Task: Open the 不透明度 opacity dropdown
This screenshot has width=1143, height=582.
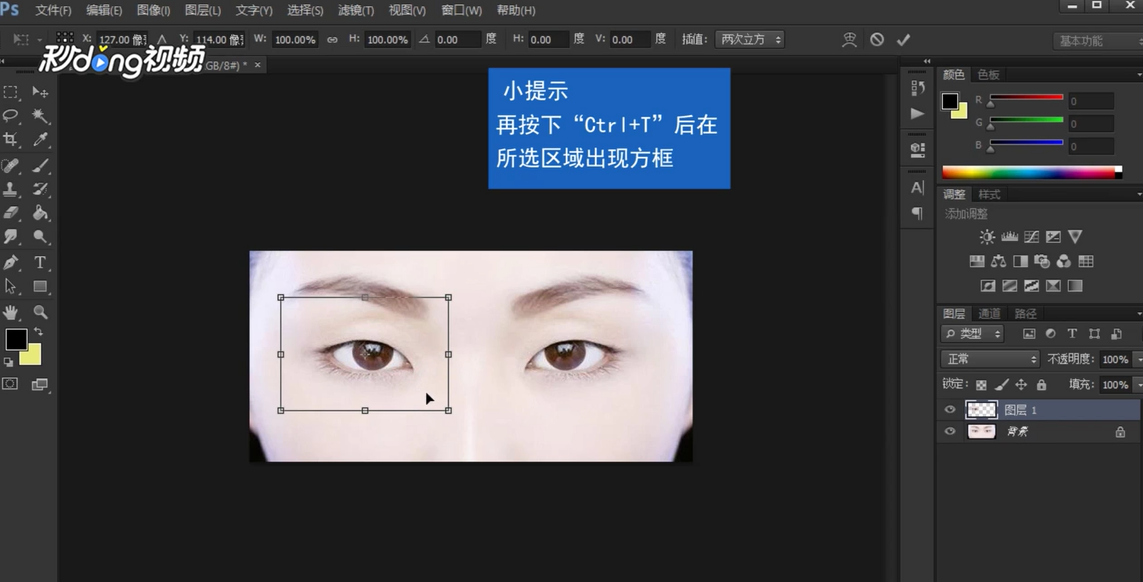Action: point(1115,359)
